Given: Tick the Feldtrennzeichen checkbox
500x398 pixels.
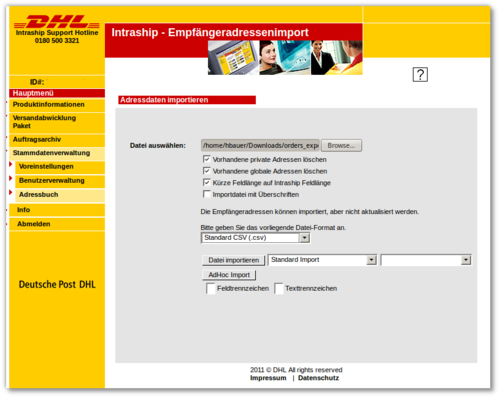Looking at the screenshot, I should [211, 288].
